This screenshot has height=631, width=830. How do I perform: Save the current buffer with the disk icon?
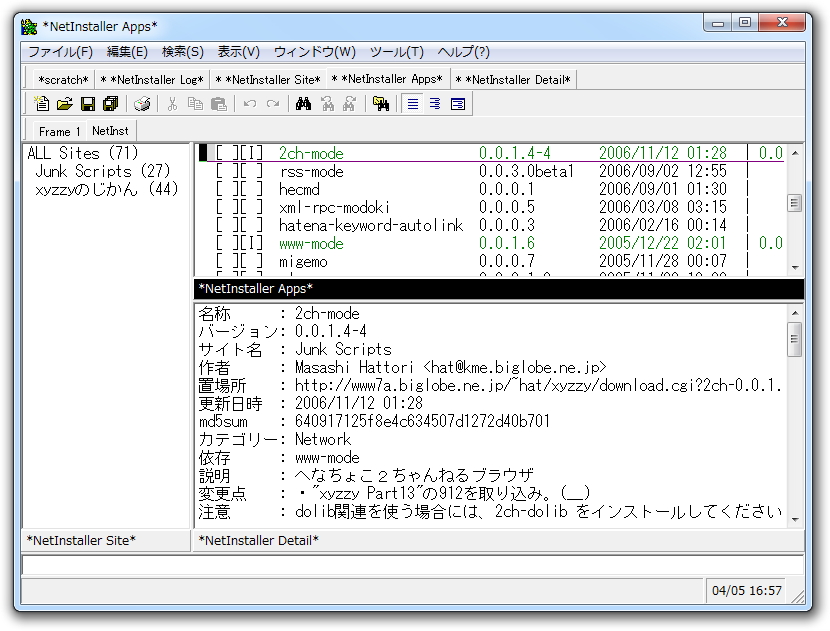88,103
